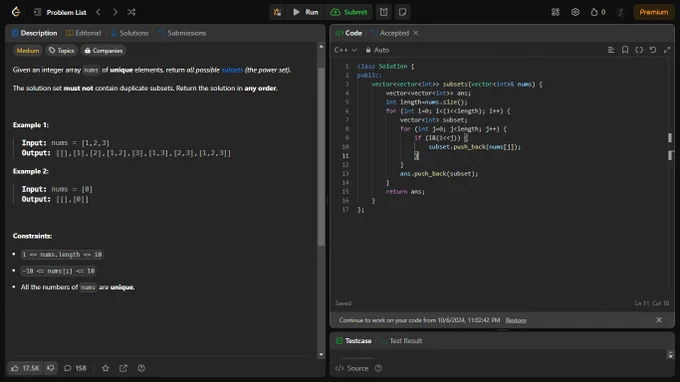Image resolution: width=680 pixels, height=382 pixels.
Task: Click the streak flame counter
Action: [x=598, y=12]
